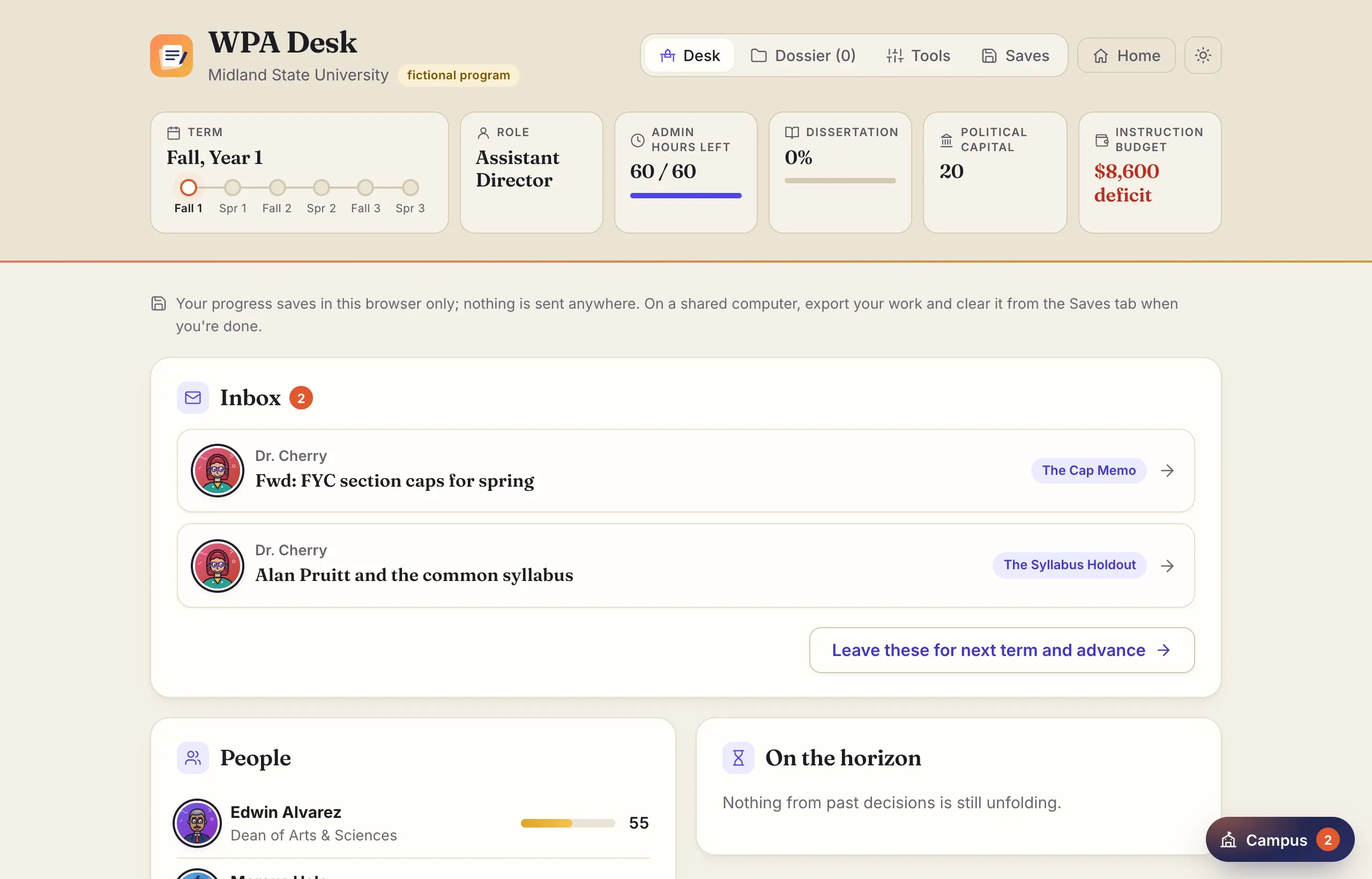Click the person icon next to ROLE
Image resolution: width=1372 pixels, height=879 pixels.
click(x=483, y=132)
